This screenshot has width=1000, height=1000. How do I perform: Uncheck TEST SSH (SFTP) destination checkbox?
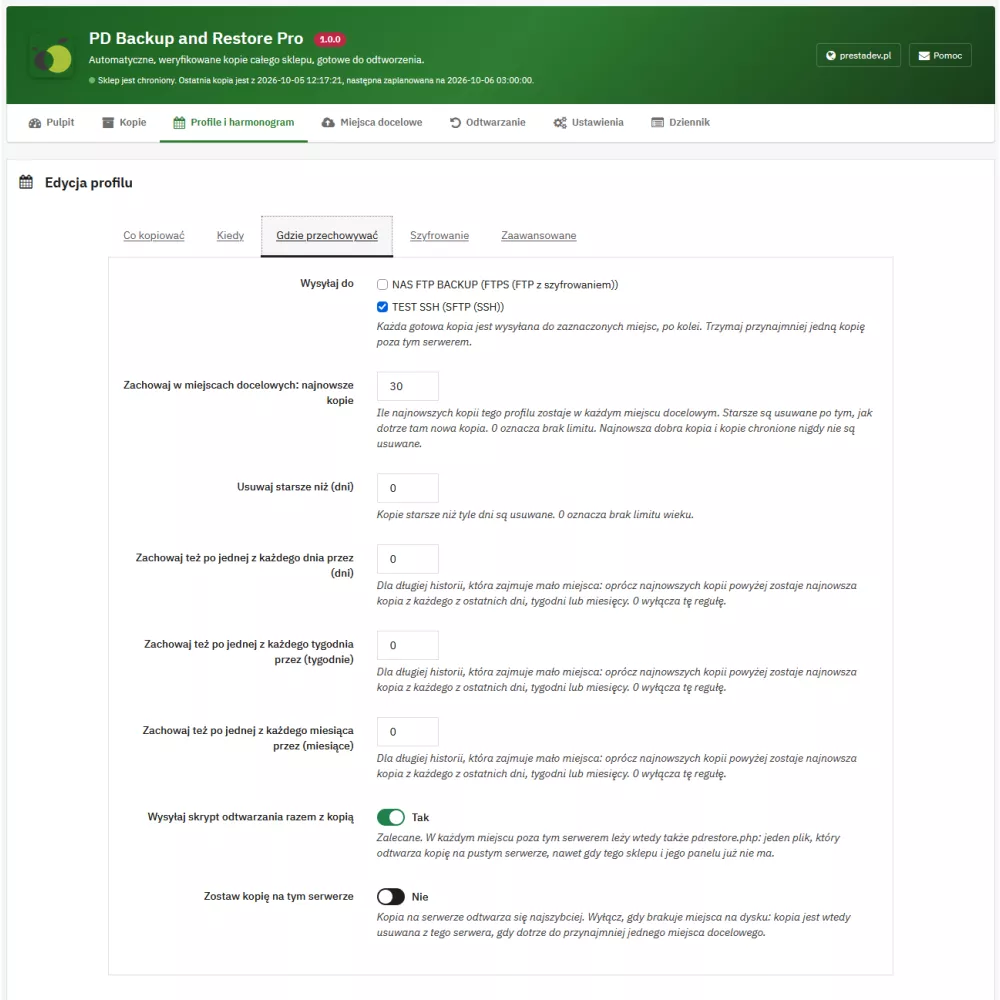click(x=382, y=307)
